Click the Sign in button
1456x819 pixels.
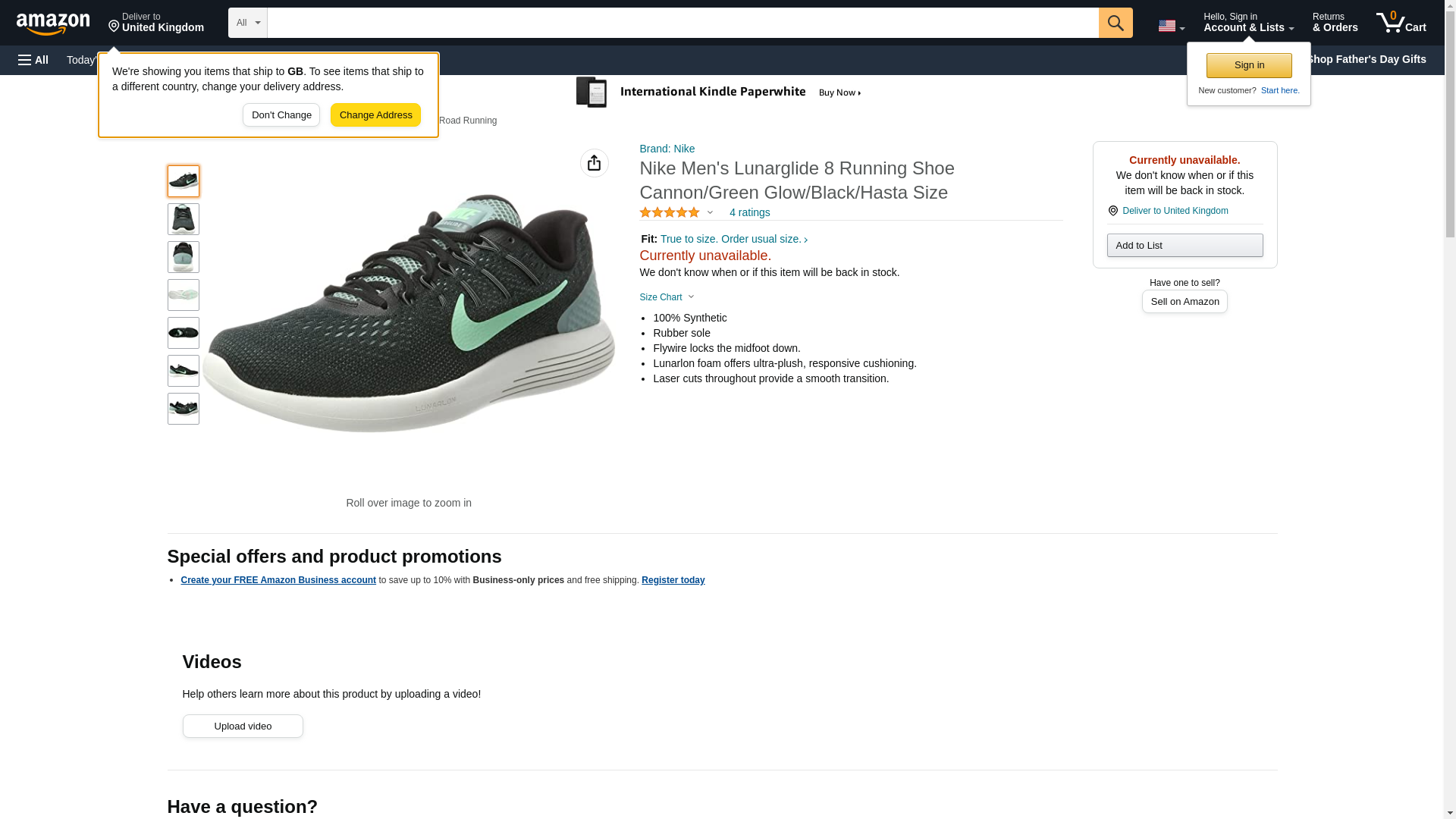[1249, 65]
